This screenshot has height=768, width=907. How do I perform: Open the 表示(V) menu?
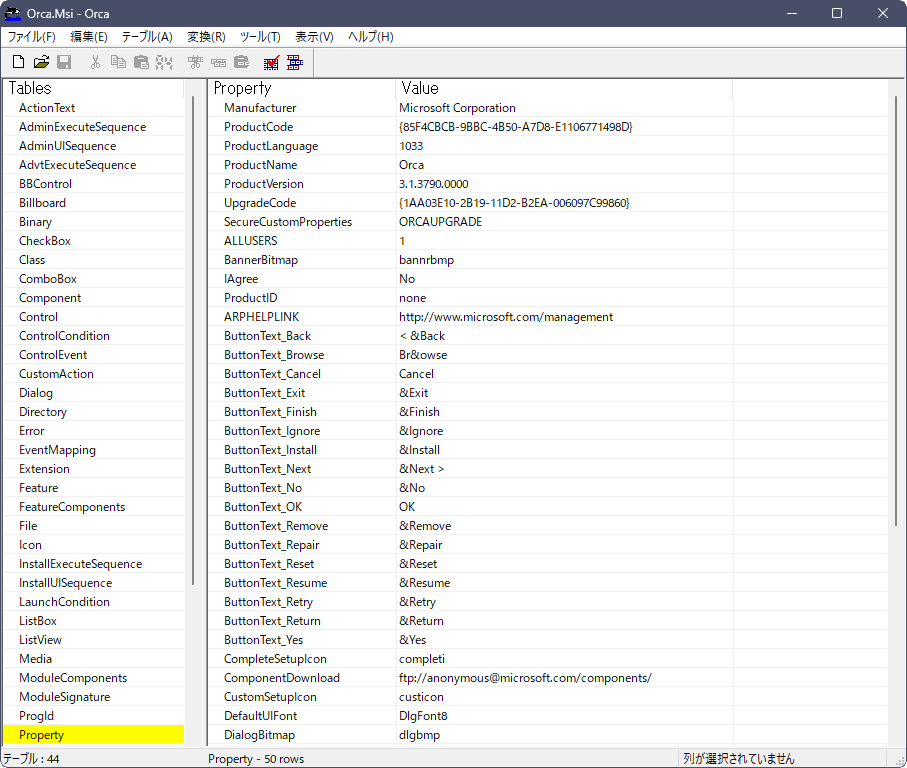[314, 37]
